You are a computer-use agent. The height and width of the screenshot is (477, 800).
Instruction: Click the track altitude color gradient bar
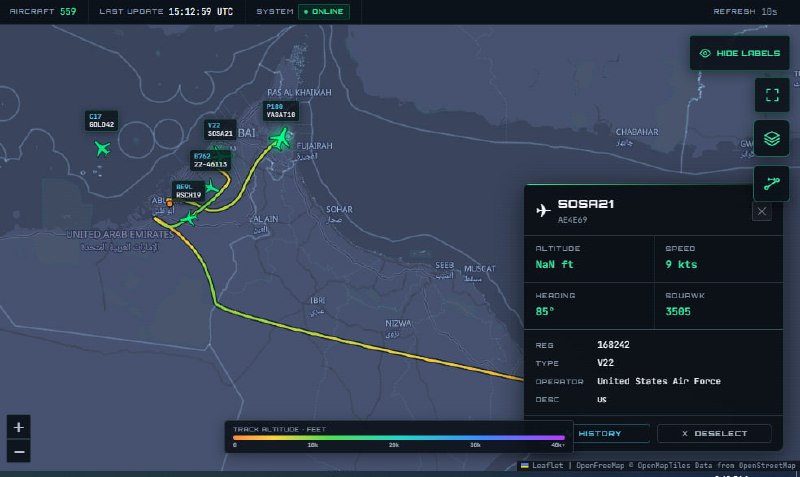398,438
